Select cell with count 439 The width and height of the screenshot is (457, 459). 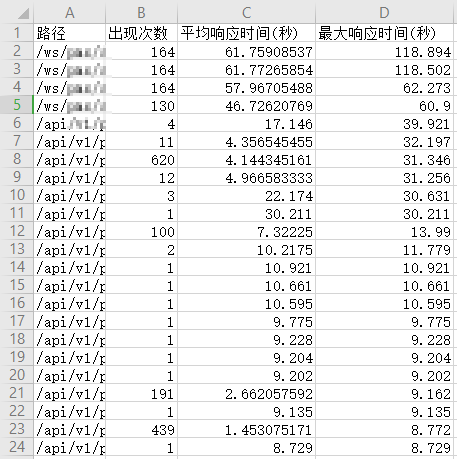141,429
